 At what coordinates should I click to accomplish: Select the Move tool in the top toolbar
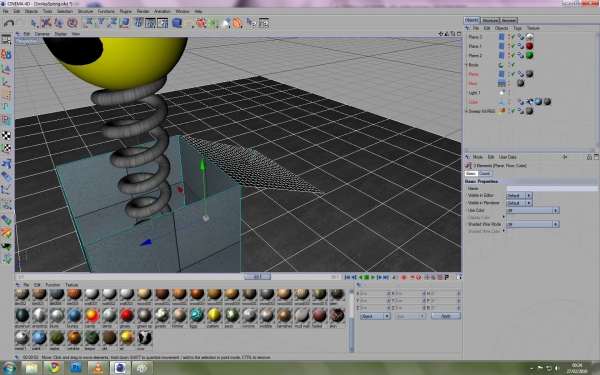[46, 23]
